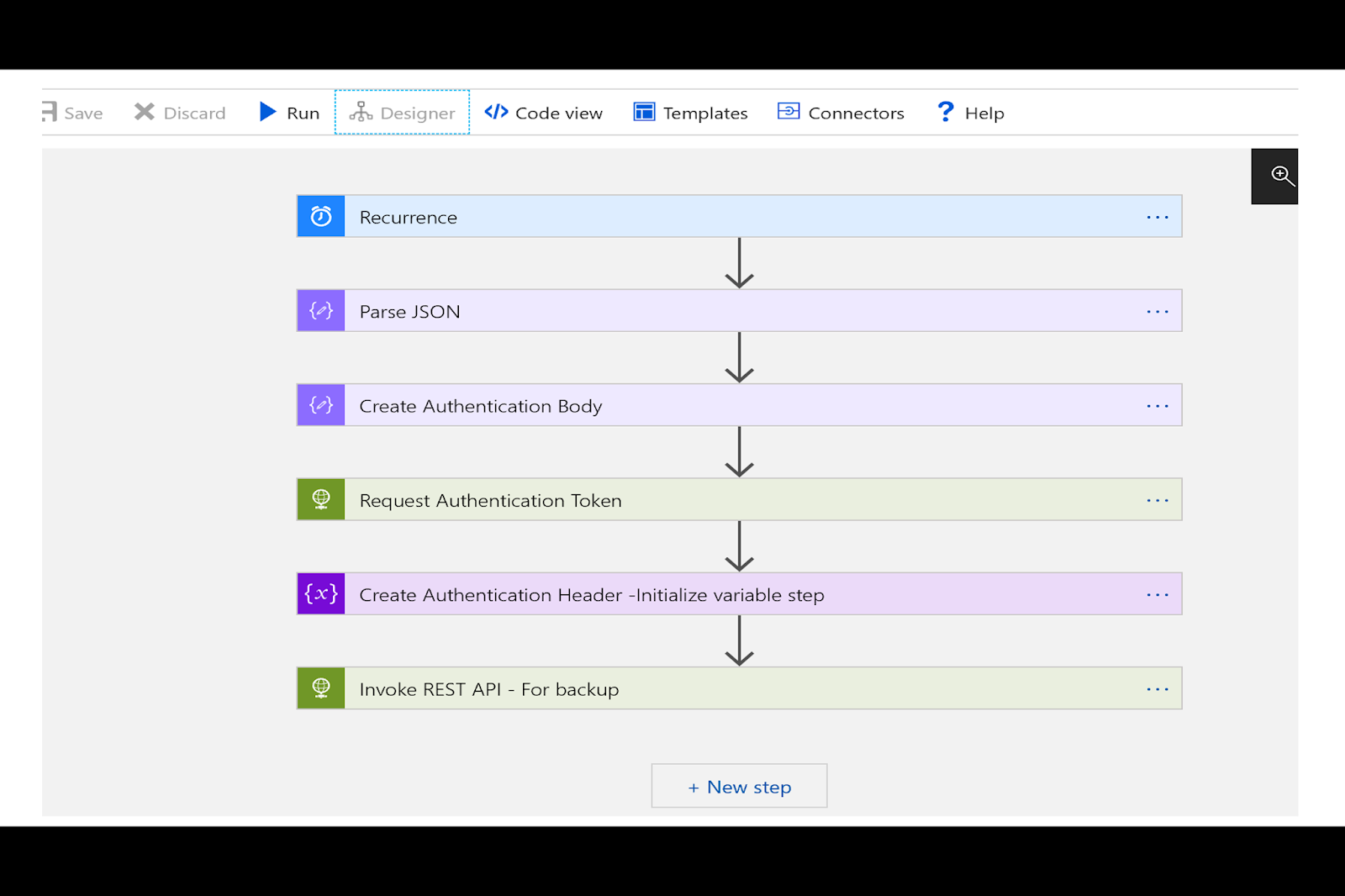The image size is (1345, 896).
Task: Click the Recurrence trigger clock icon
Action: click(320, 215)
